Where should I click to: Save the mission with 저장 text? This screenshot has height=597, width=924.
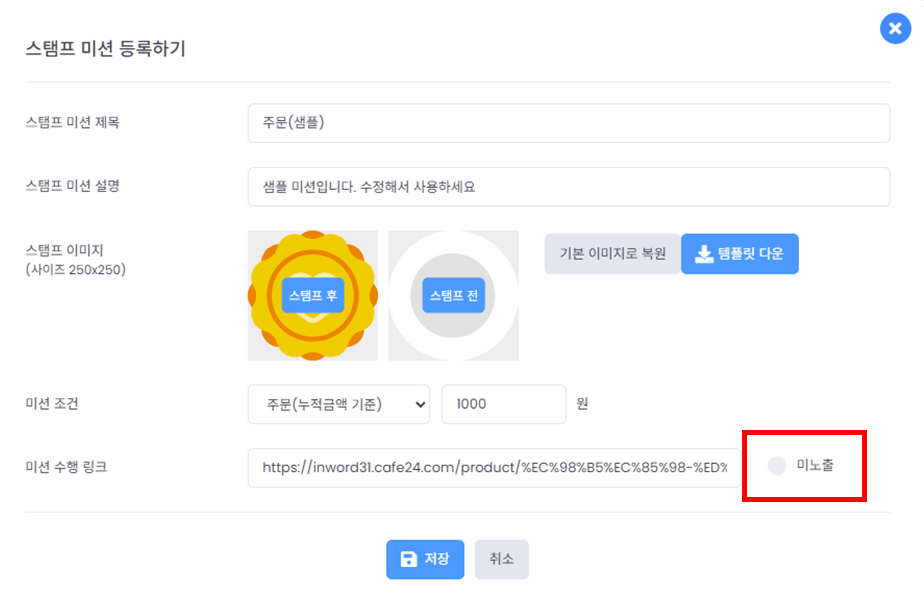[x=437, y=559]
